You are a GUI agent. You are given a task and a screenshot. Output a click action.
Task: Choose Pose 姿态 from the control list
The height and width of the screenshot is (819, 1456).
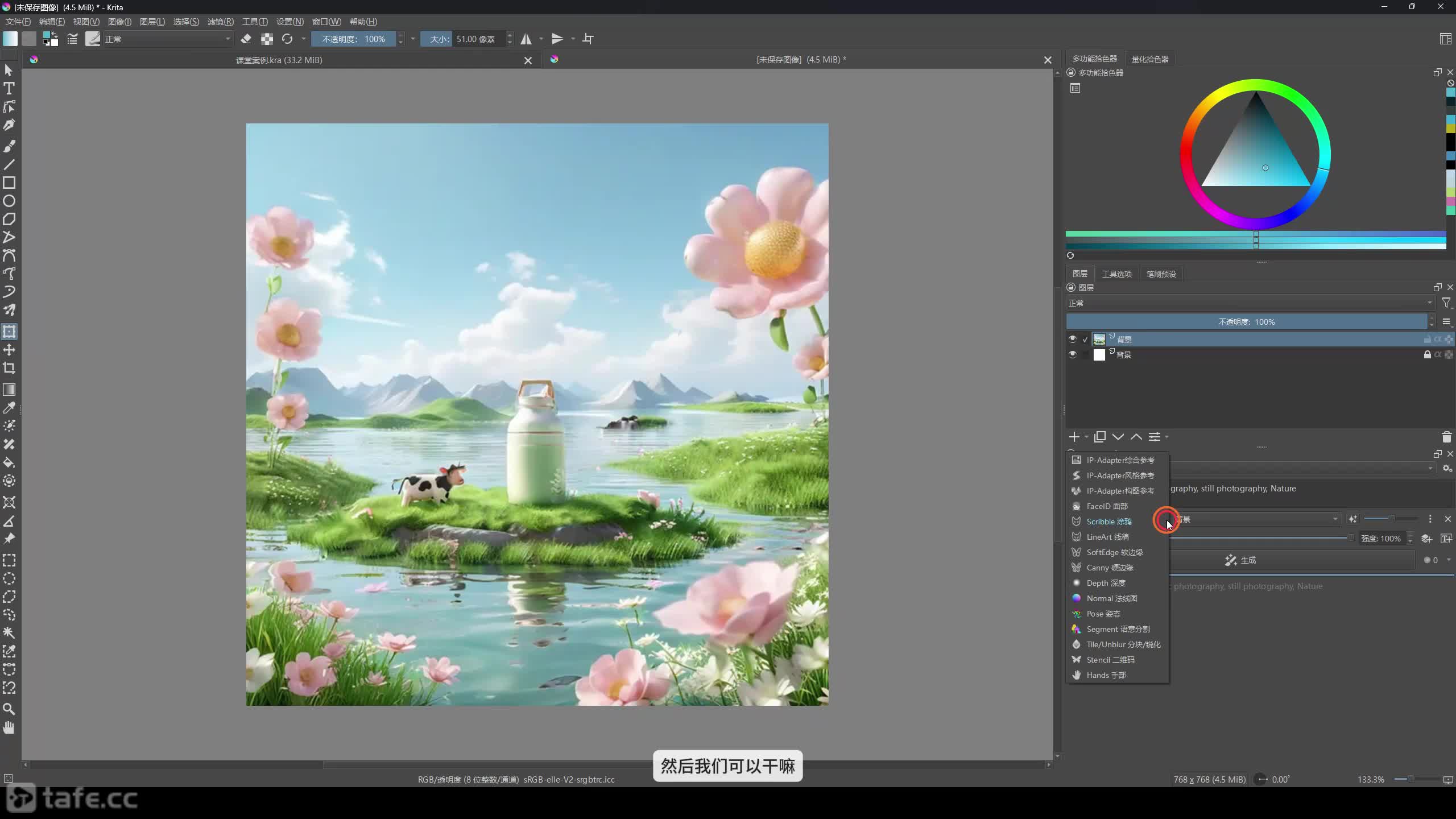point(1117,614)
